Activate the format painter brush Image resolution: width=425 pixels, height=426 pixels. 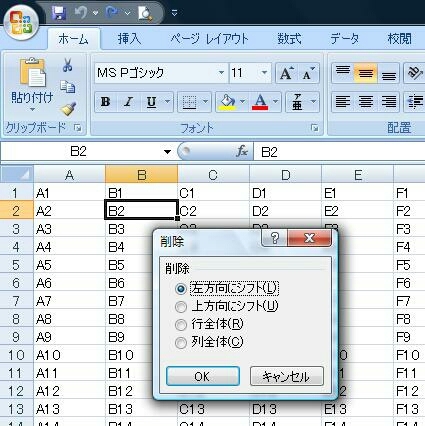coord(68,109)
